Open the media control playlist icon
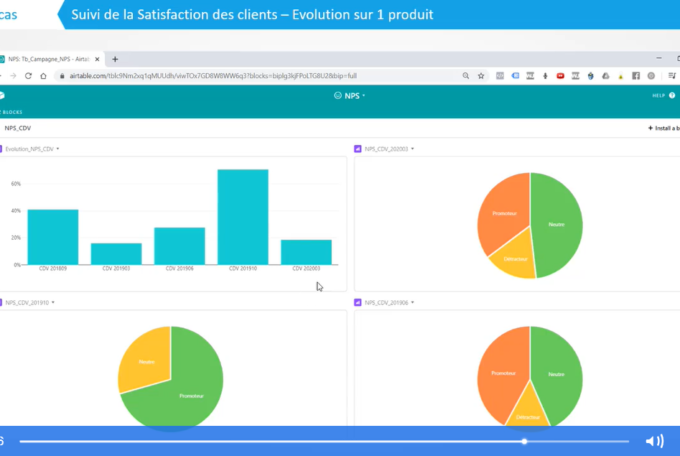This screenshot has height=456, width=680. coord(672,76)
